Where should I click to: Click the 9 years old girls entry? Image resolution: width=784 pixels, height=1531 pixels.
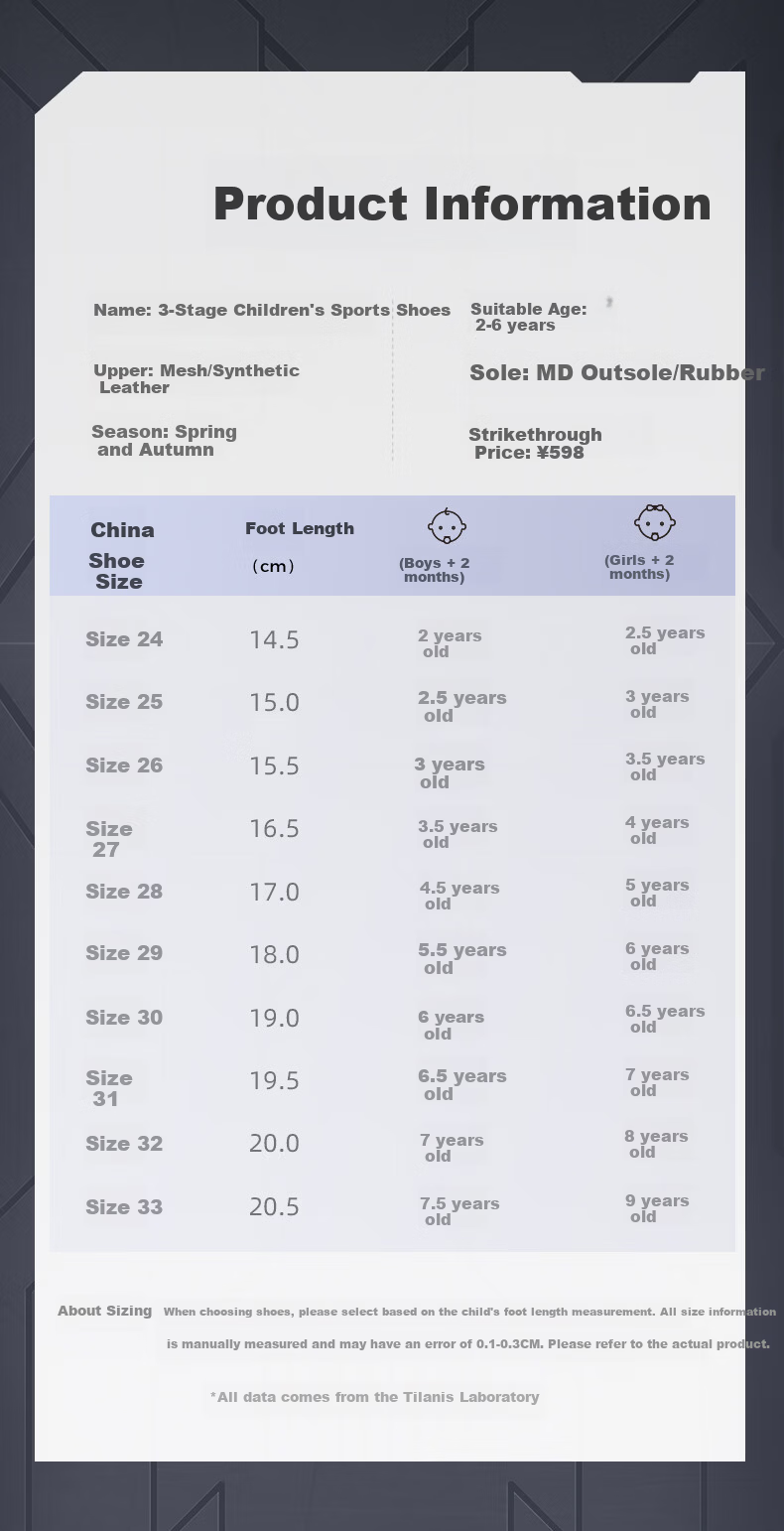657,1208
